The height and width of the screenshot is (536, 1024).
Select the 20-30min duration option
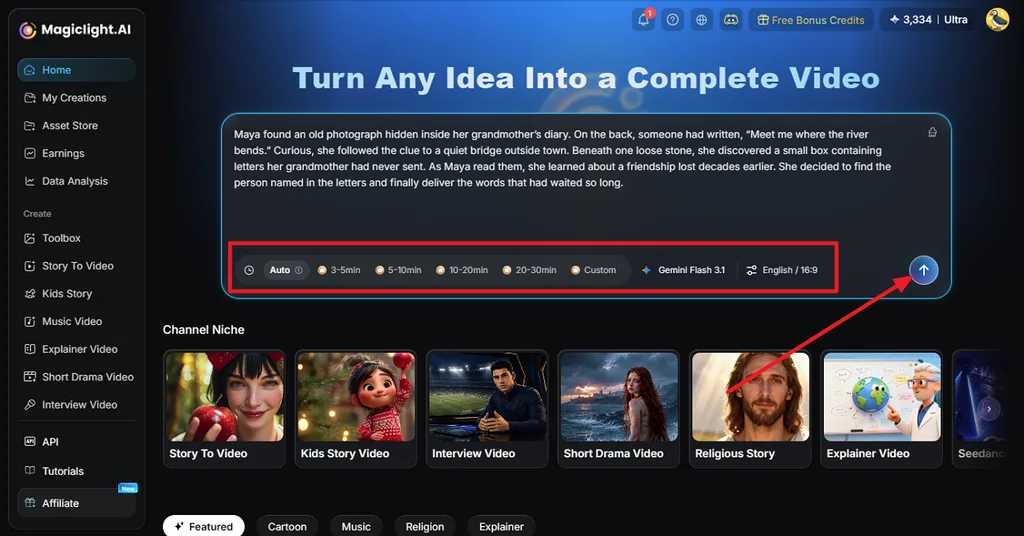530,270
